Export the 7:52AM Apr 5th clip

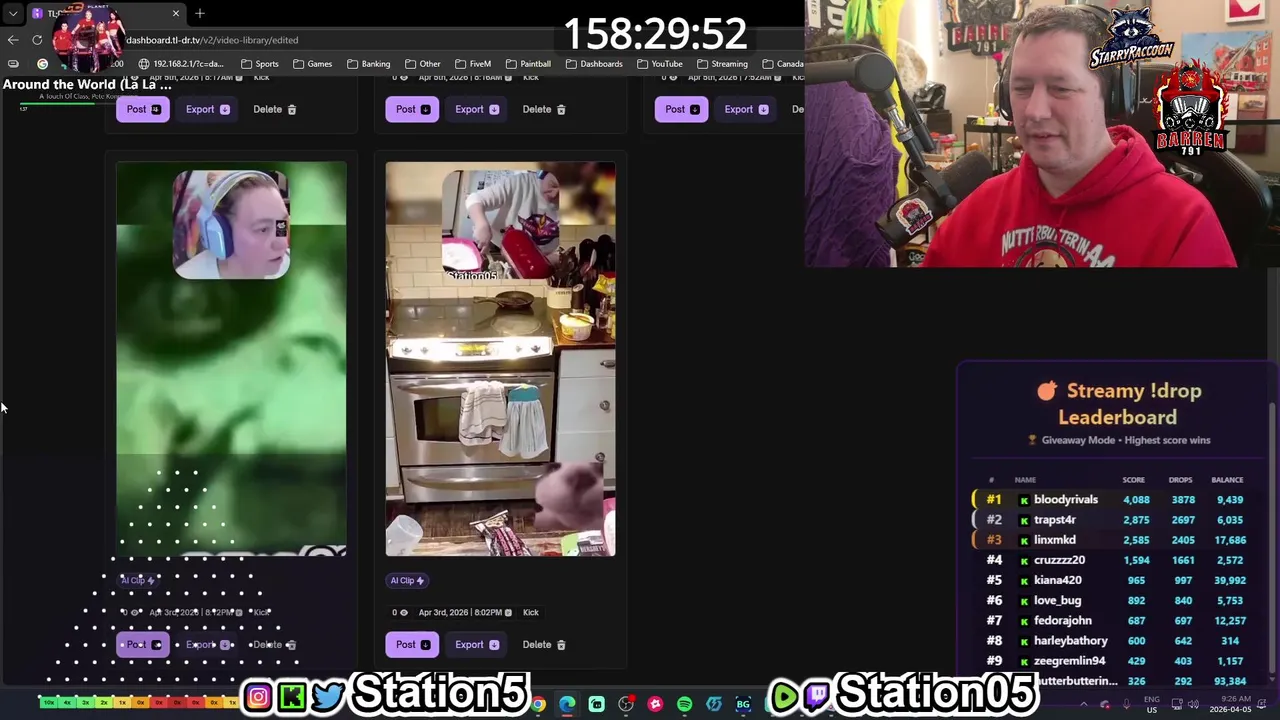(745, 109)
